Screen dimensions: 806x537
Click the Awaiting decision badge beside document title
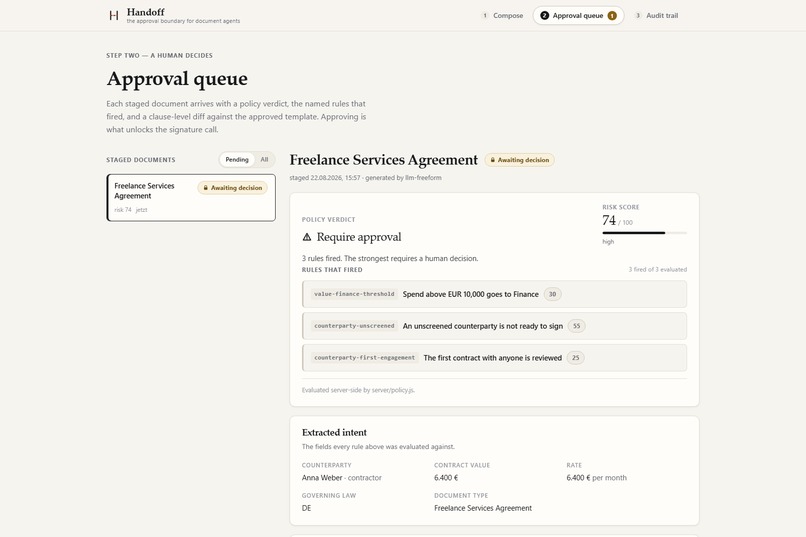coord(520,160)
